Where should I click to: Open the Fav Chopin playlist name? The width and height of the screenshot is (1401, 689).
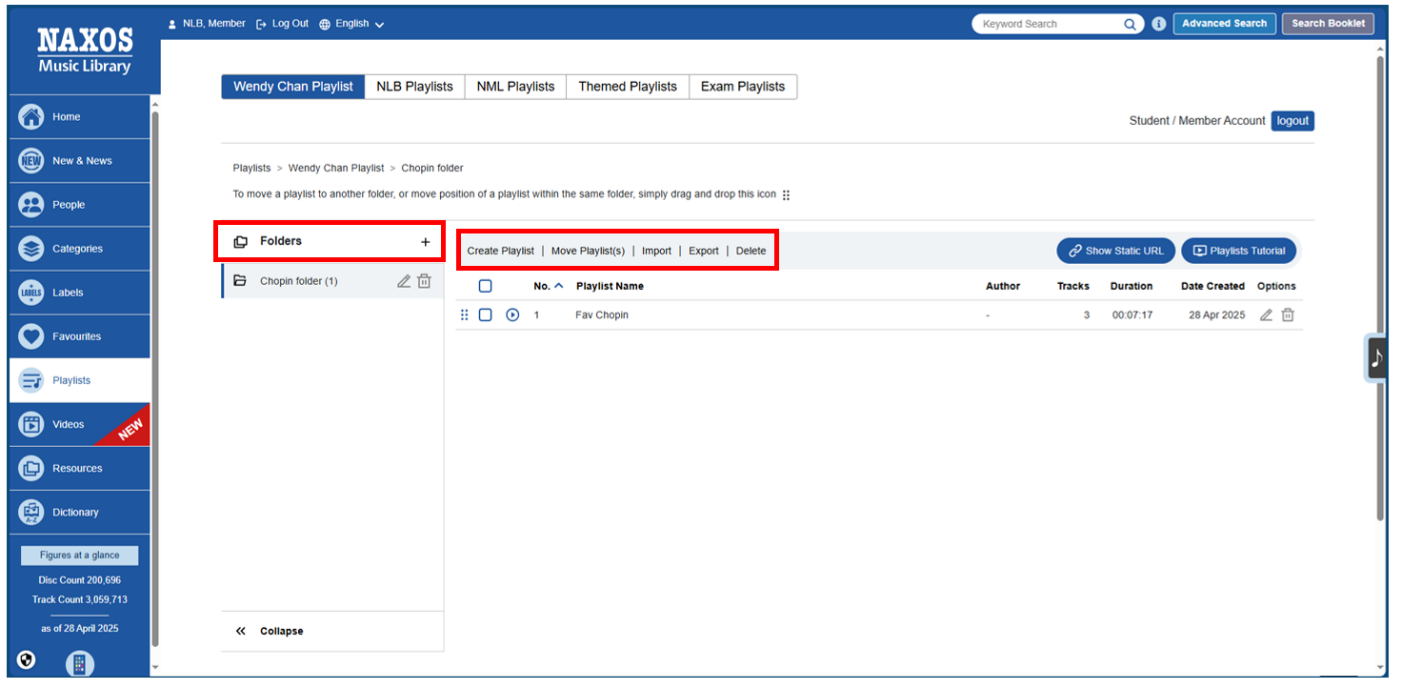602,315
